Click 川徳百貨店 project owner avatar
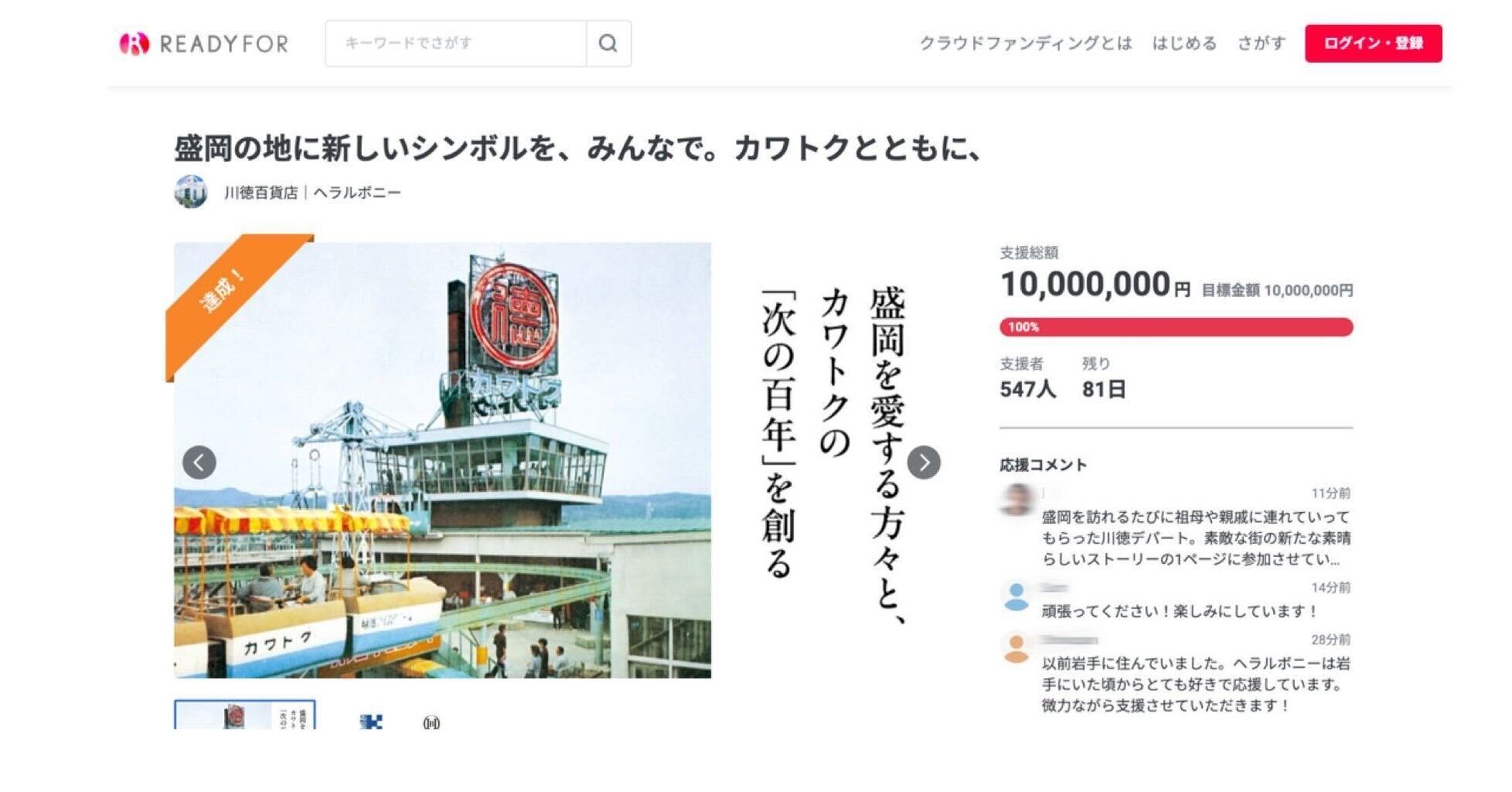The height and width of the screenshot is (792, 1512). coord(191,192)
